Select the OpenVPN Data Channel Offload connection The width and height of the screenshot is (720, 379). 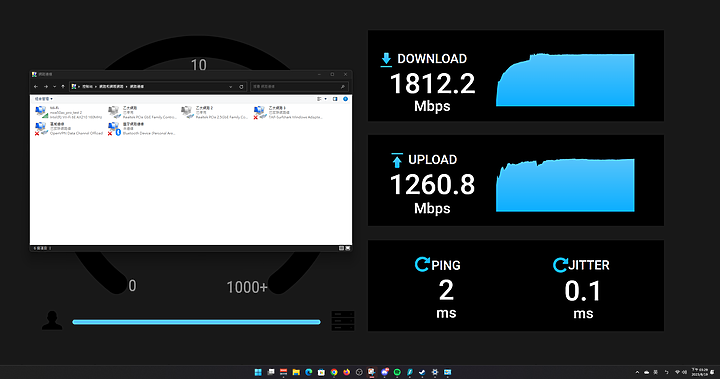click(x=69, y=129)
